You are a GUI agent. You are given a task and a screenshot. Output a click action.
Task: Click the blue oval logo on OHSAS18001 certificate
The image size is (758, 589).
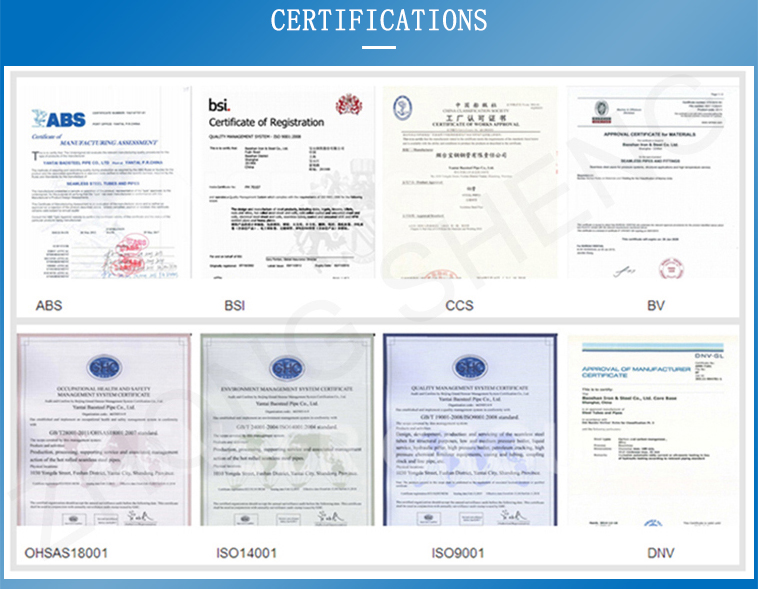pos(104,368)
